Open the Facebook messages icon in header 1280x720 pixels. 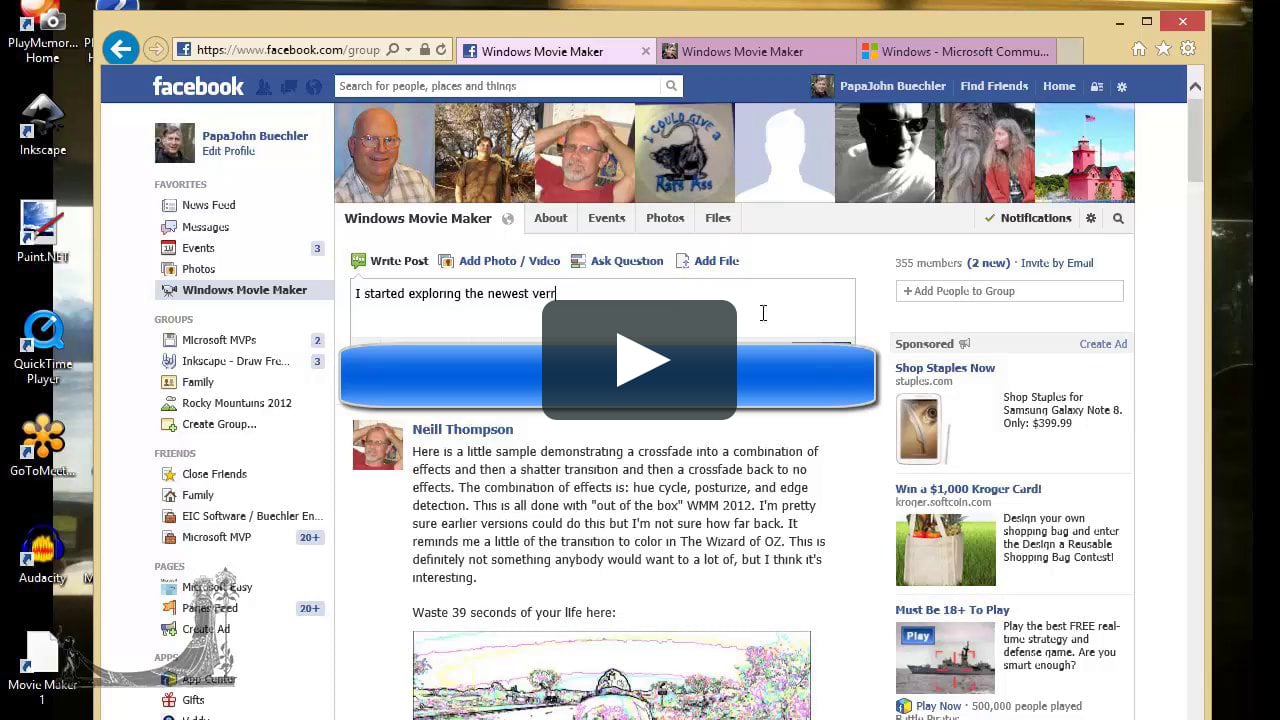tap(289, 87)
